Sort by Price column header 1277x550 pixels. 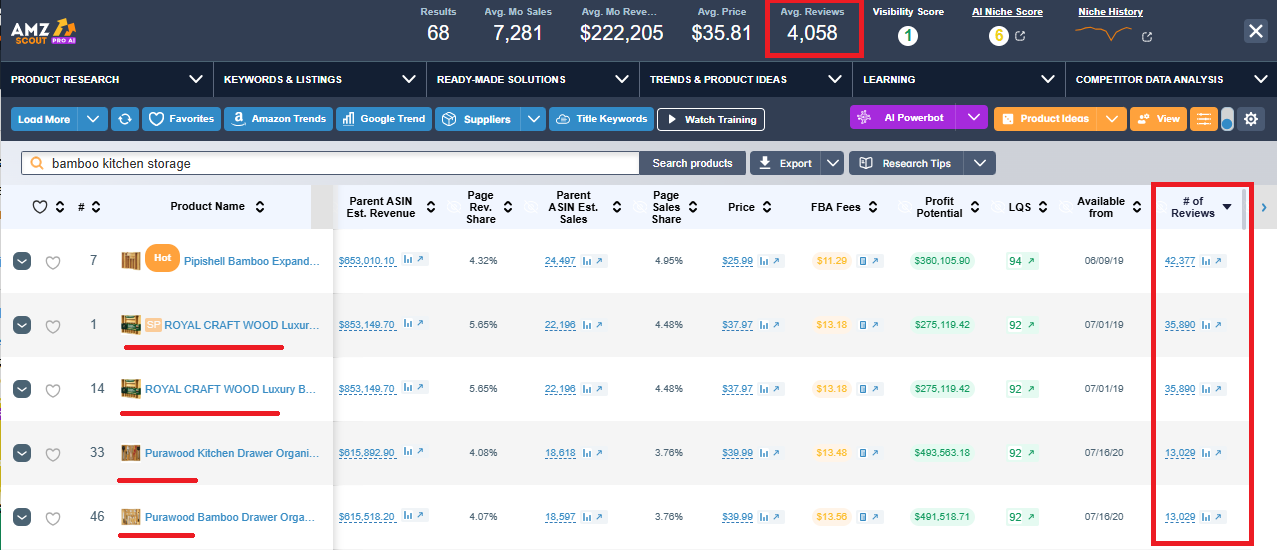click(748, 207)
